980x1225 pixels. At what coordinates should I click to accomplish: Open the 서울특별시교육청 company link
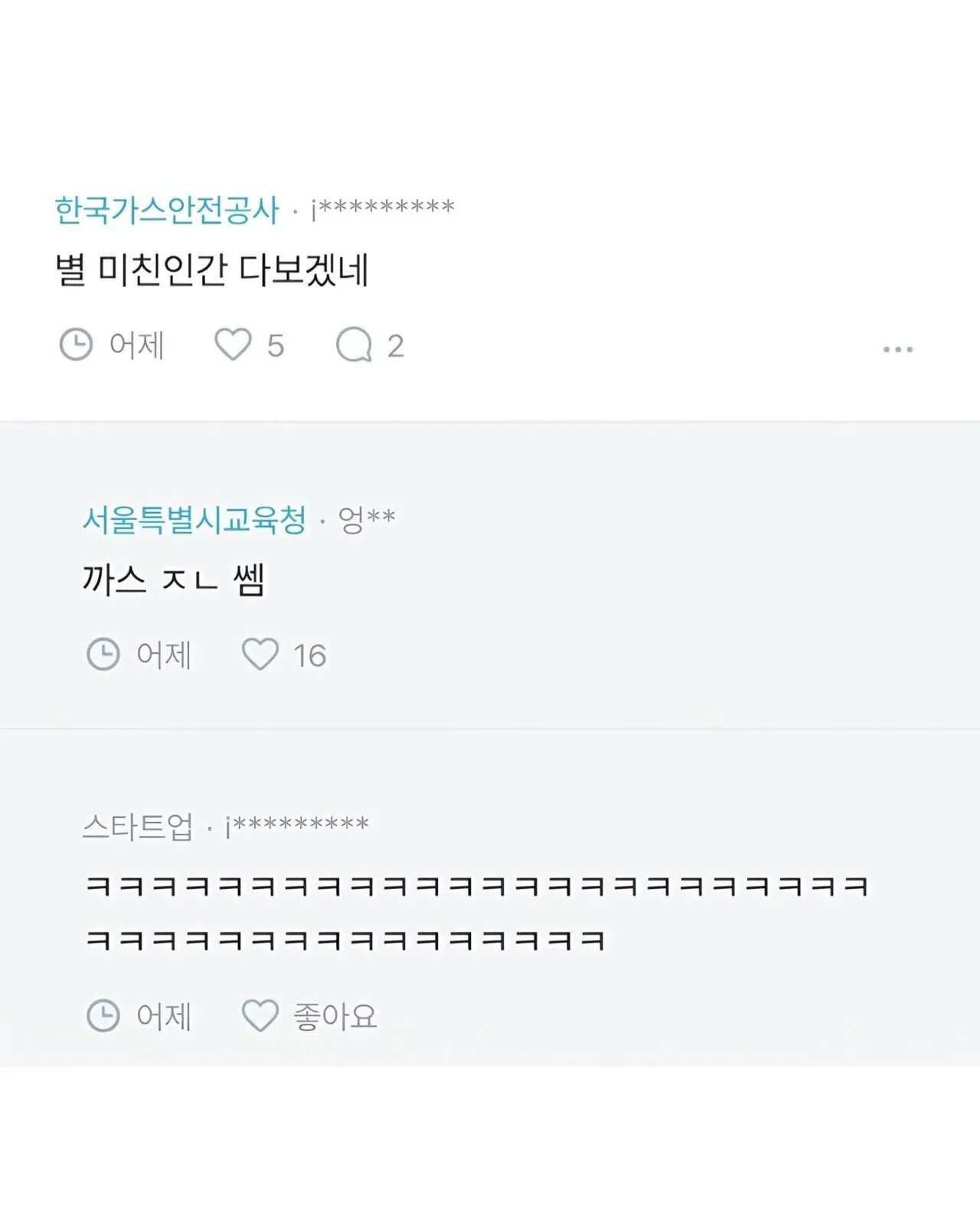[194, 520]
